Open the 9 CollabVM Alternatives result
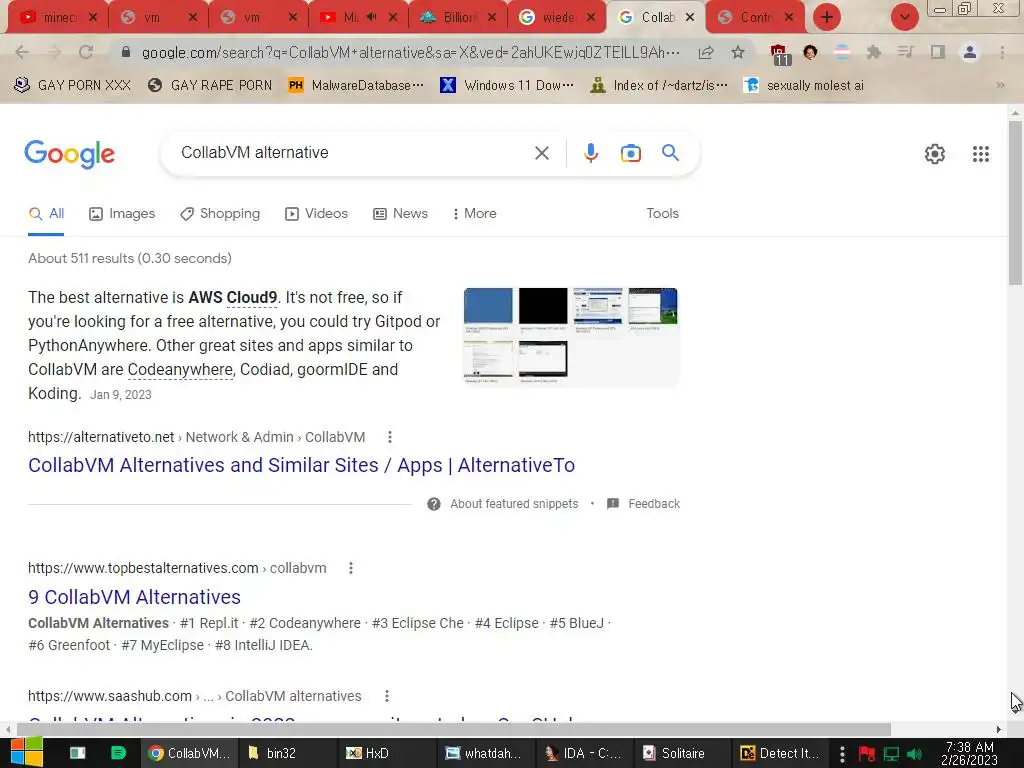 135,597
